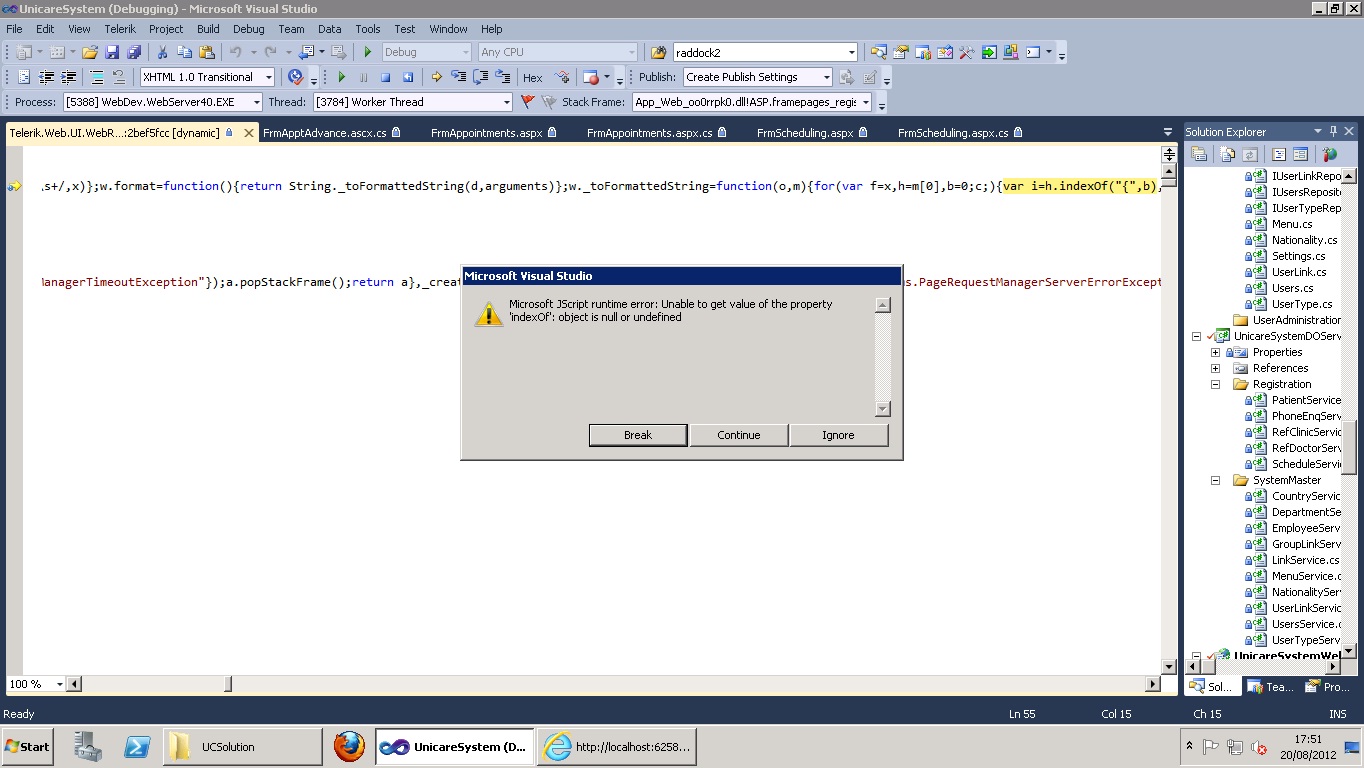Open the Thread Worker Thread dropdown
Image resolution: width=1364 pixels, height=768 pixels.
[x=506, y=102]
